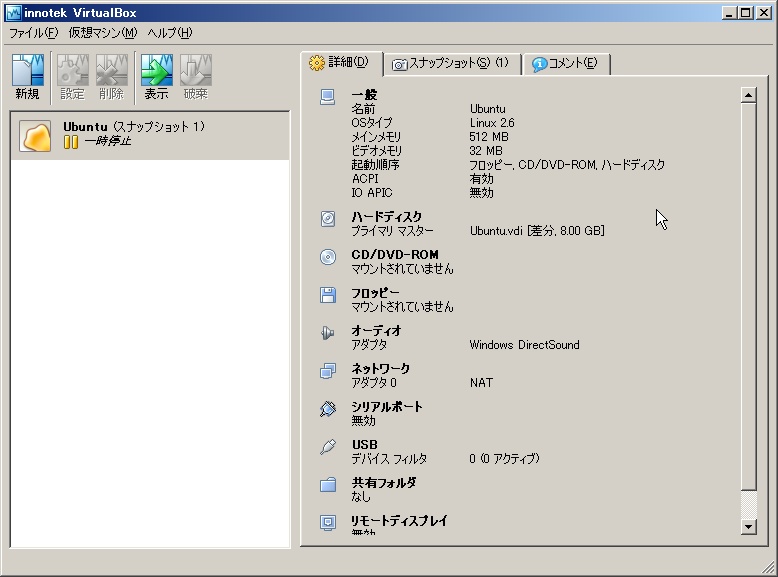Open the 共有フォルダ heading link

[384, 482]
